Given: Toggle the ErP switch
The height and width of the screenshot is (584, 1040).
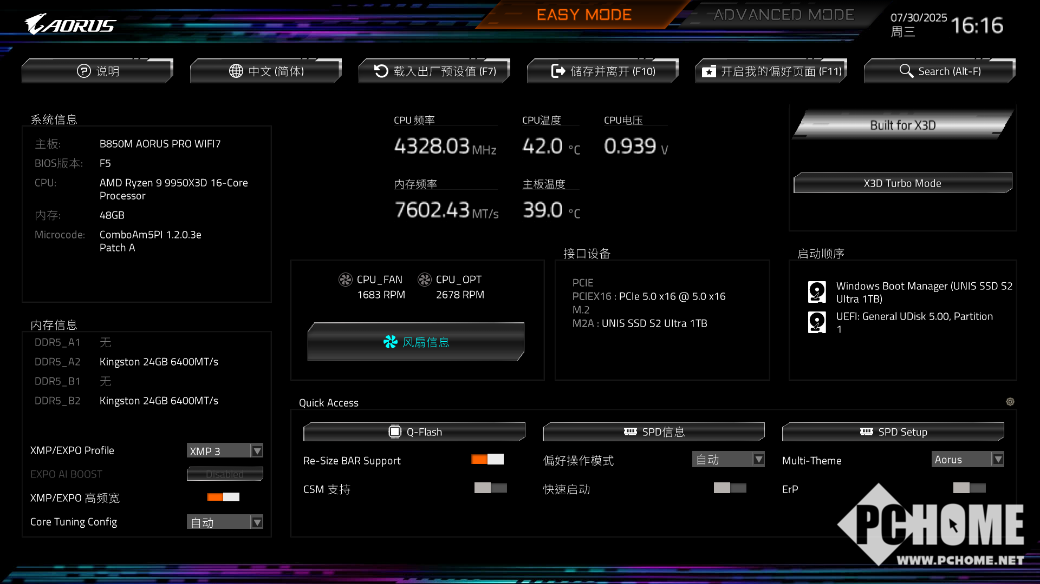Looking at the screenshot, I should 969,488.
